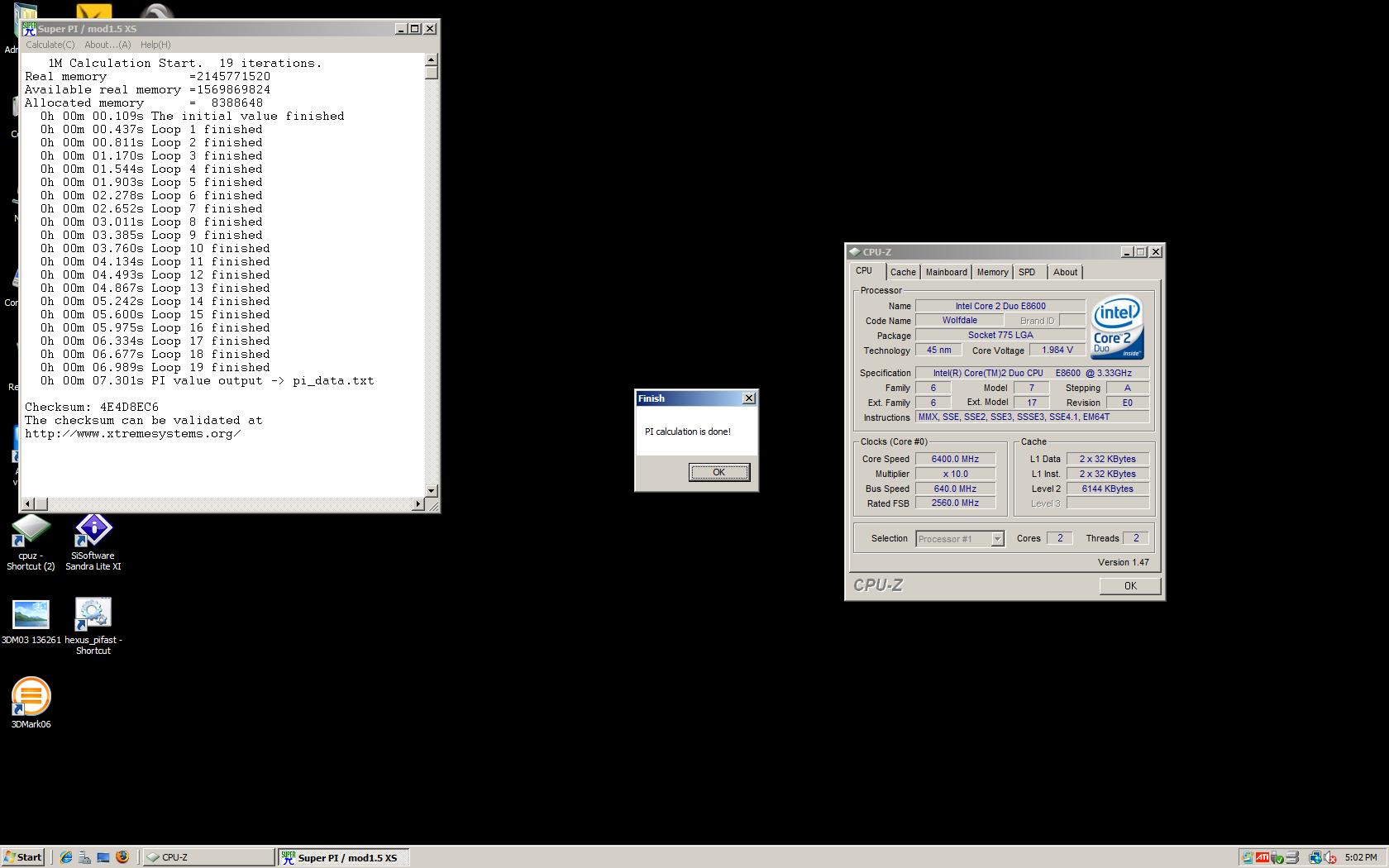The image size is (1389, 868).
Task: Click the Checksum: 4E4D8EC6 line
Action: pyautogui.click(x=92, y=407)
